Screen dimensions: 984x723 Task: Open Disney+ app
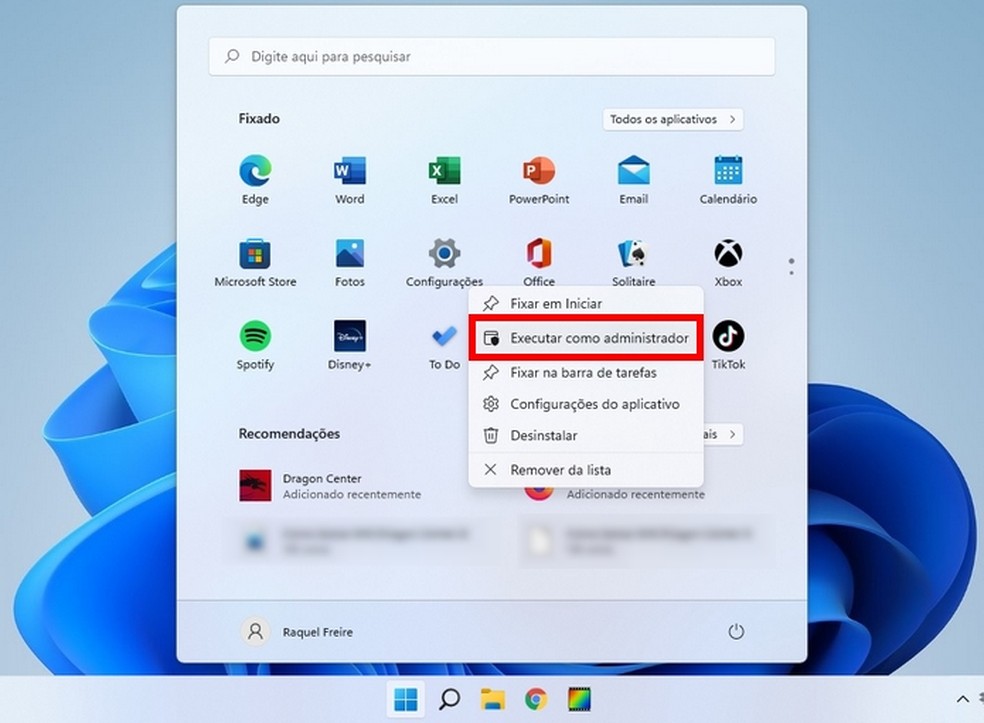(x=350, y=345)
